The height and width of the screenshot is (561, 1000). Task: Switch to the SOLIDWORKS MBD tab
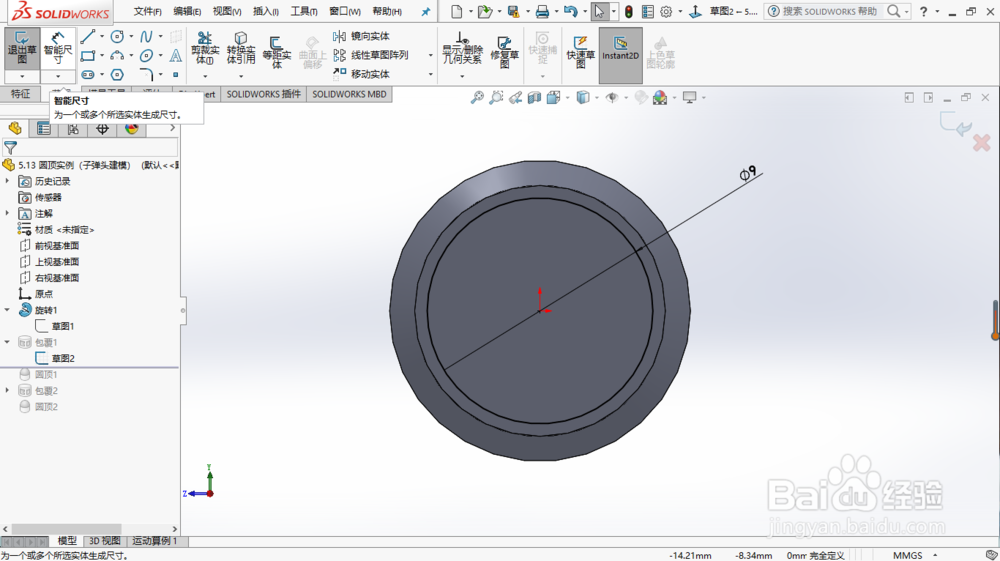point(349,94)
